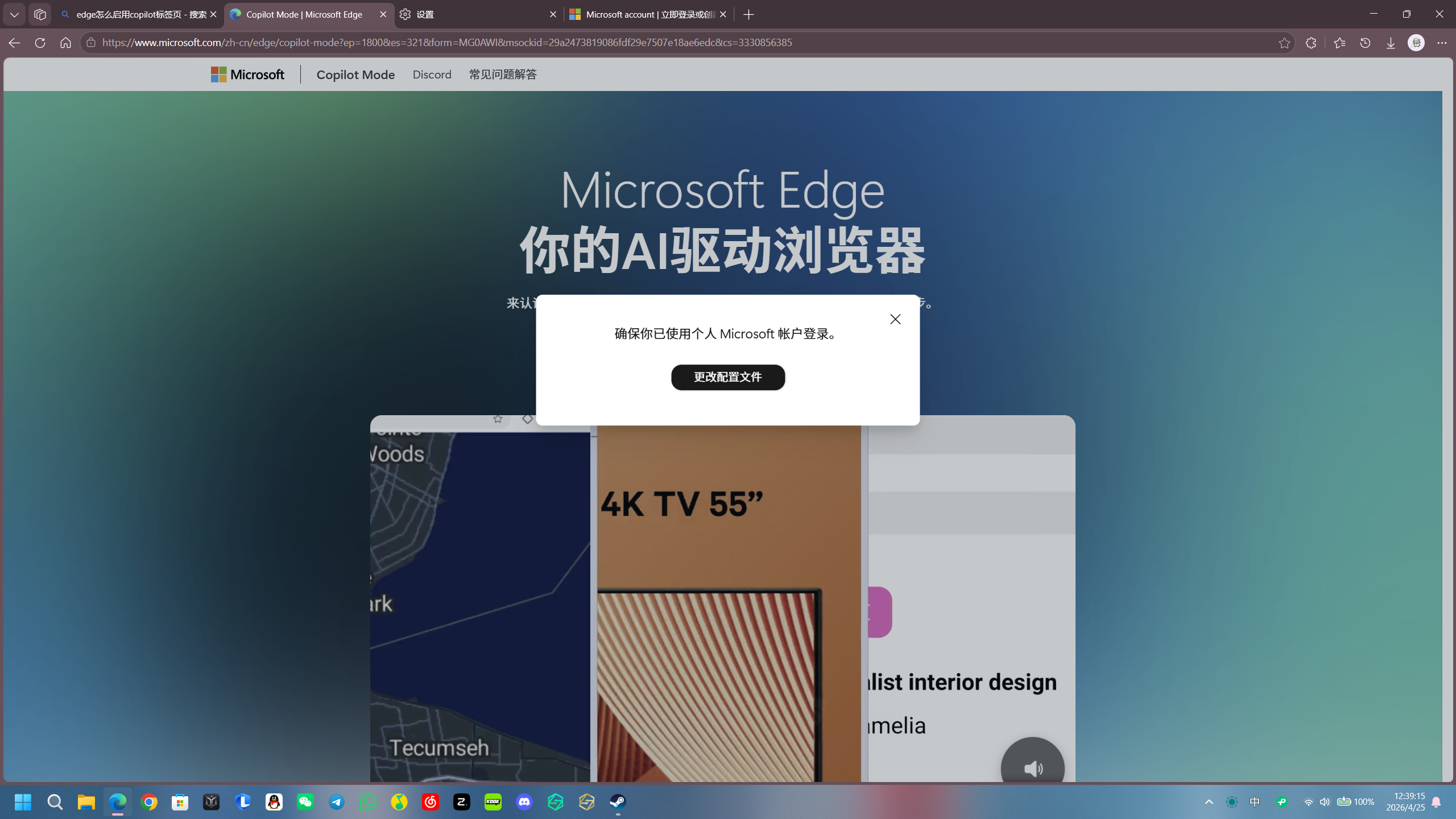This screenshot has width=1456, height=819.
Task: Switch input method 中 indicator
Action: (1255, 802)
